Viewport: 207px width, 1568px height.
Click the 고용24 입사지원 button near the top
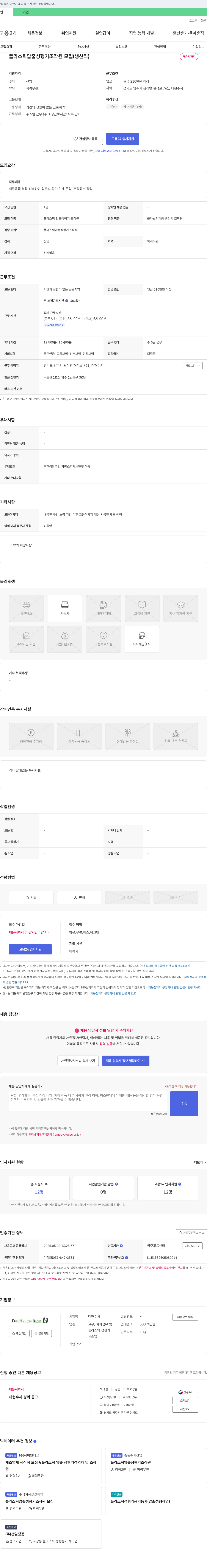click(123, 139)
